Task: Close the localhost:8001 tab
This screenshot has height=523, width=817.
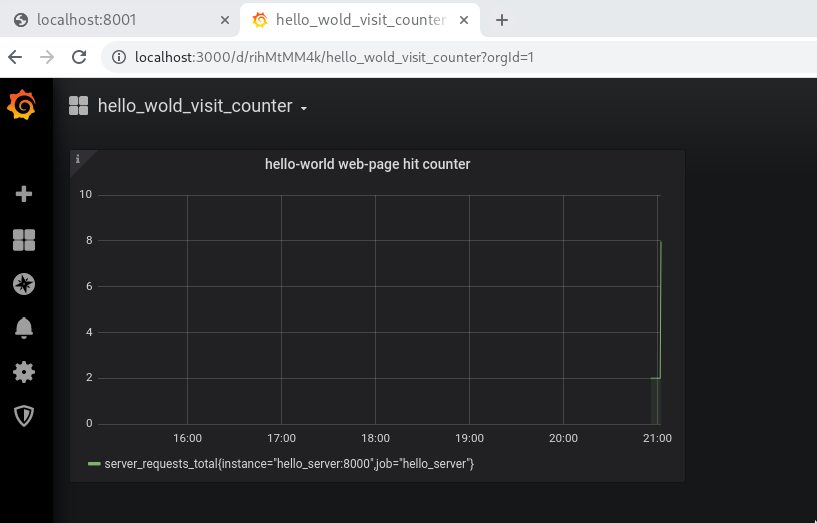Action: pos(225,20)
